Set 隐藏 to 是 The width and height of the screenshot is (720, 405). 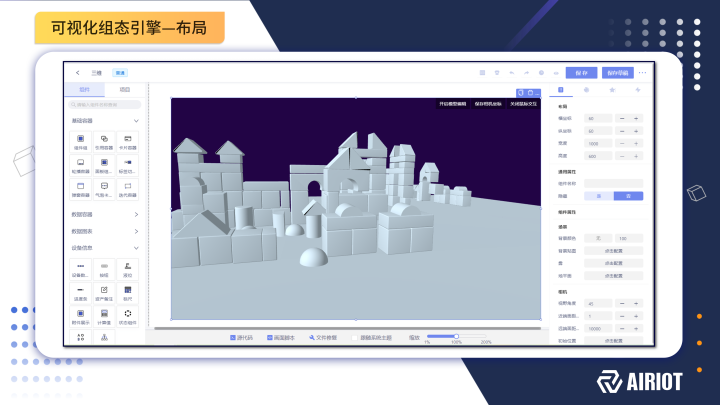(599, 196)
